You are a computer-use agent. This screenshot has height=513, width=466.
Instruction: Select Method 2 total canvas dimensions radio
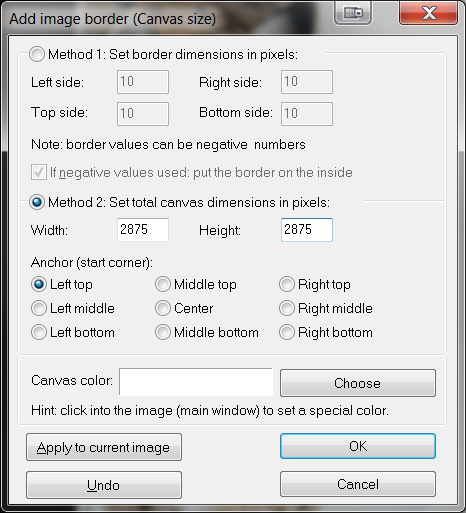tap(37, 202)
